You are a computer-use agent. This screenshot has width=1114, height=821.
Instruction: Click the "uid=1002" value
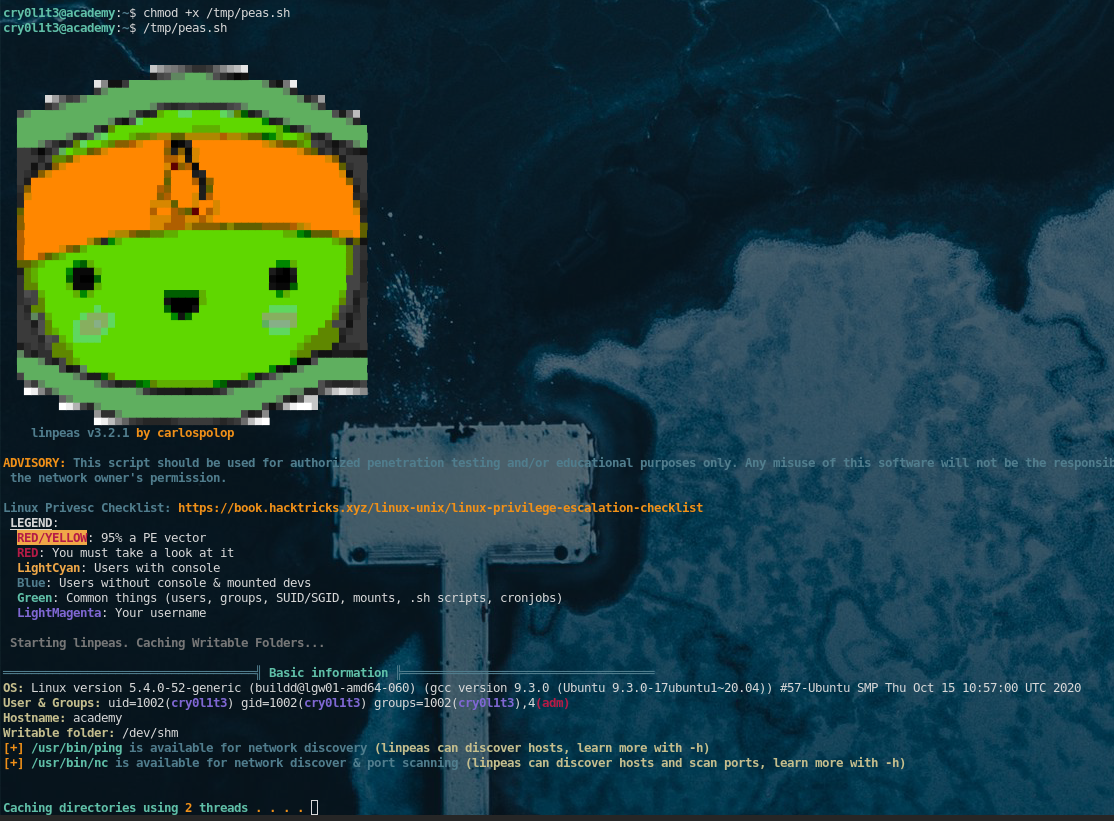[136, 702]
